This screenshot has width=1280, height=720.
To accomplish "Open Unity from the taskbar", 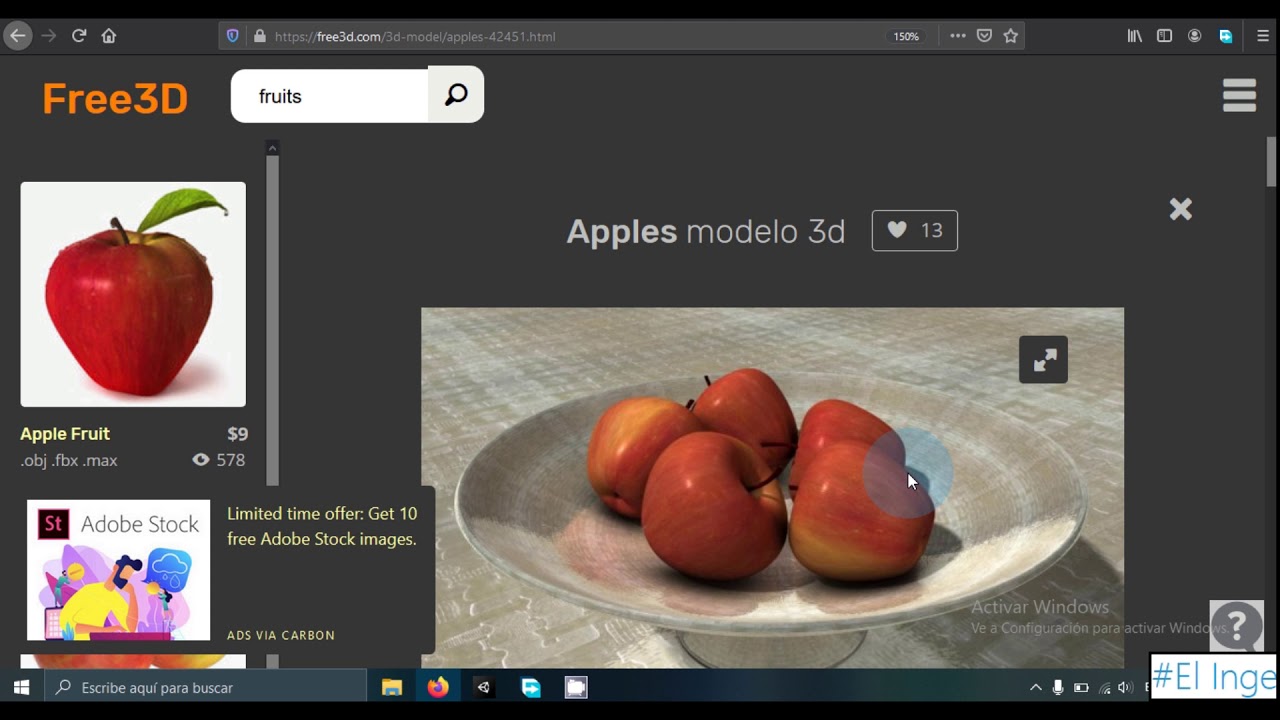I will click(484, 687).
